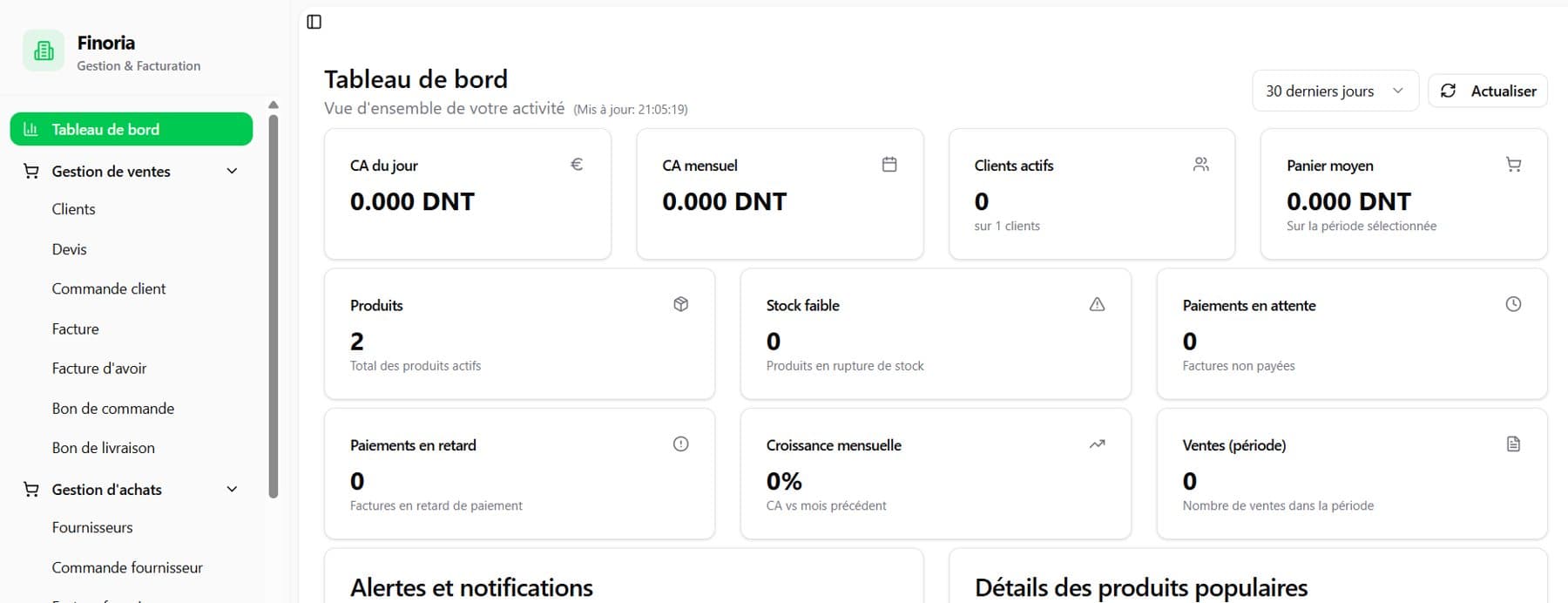Click the cart icon beside Gestion de ventes
The image size is (1568, 603).
[31, 172]
